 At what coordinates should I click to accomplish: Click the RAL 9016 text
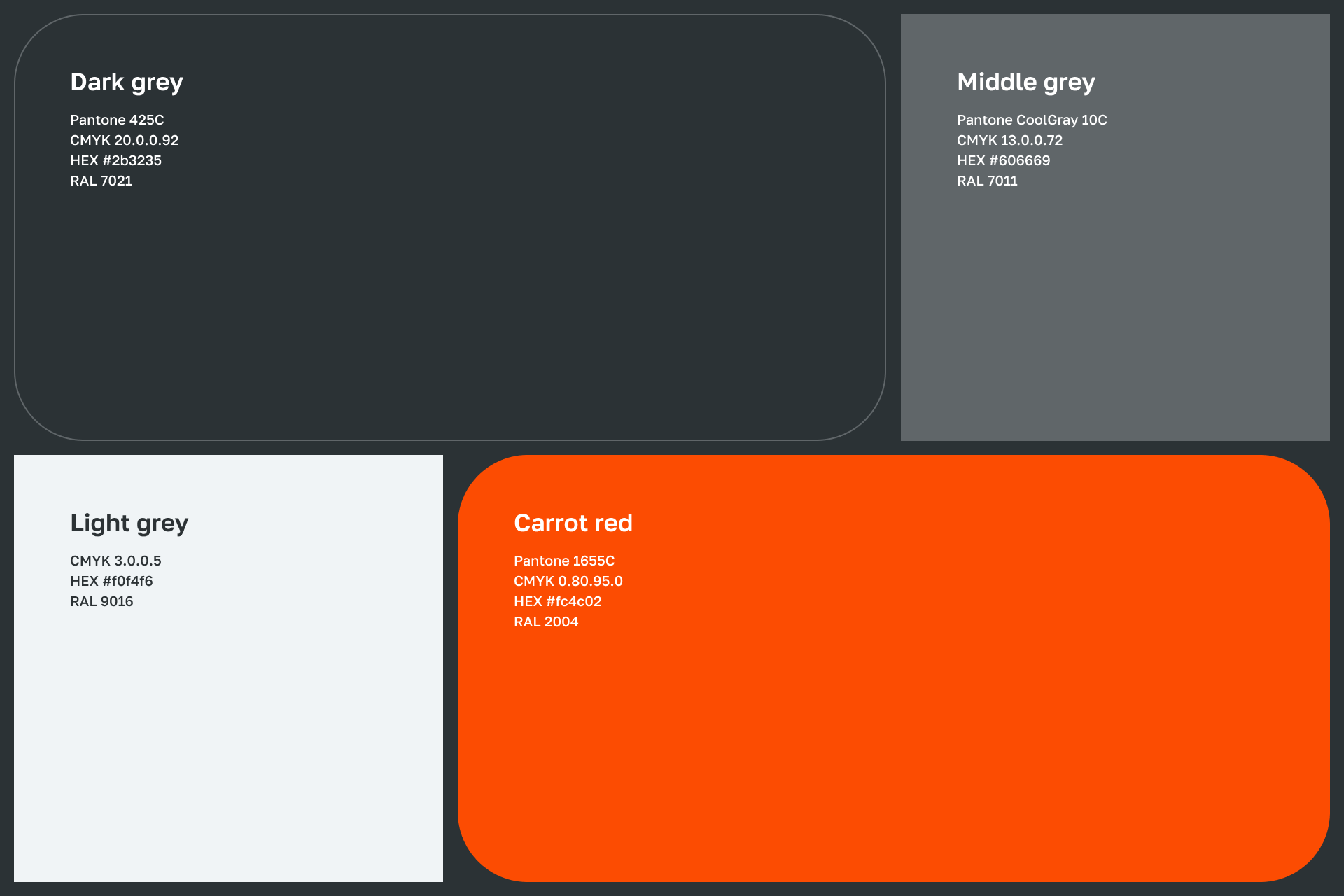101,601
